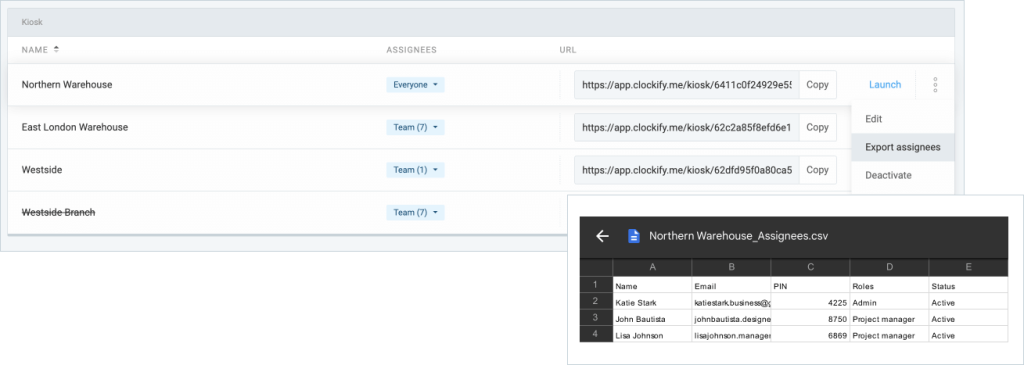Select row 2 header in spreadsheet
This screenshot has height=365, width=1024.
[596, 302]
